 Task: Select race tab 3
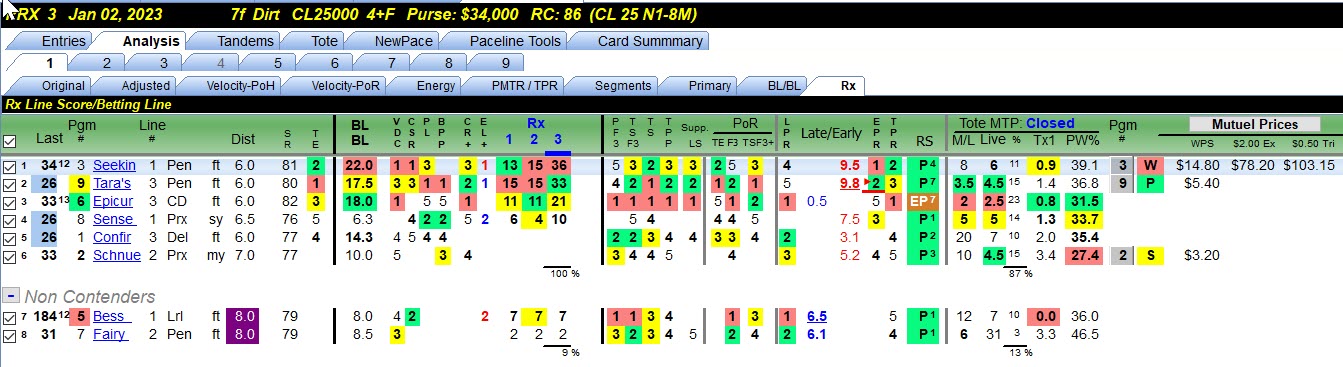pos(163,62)
